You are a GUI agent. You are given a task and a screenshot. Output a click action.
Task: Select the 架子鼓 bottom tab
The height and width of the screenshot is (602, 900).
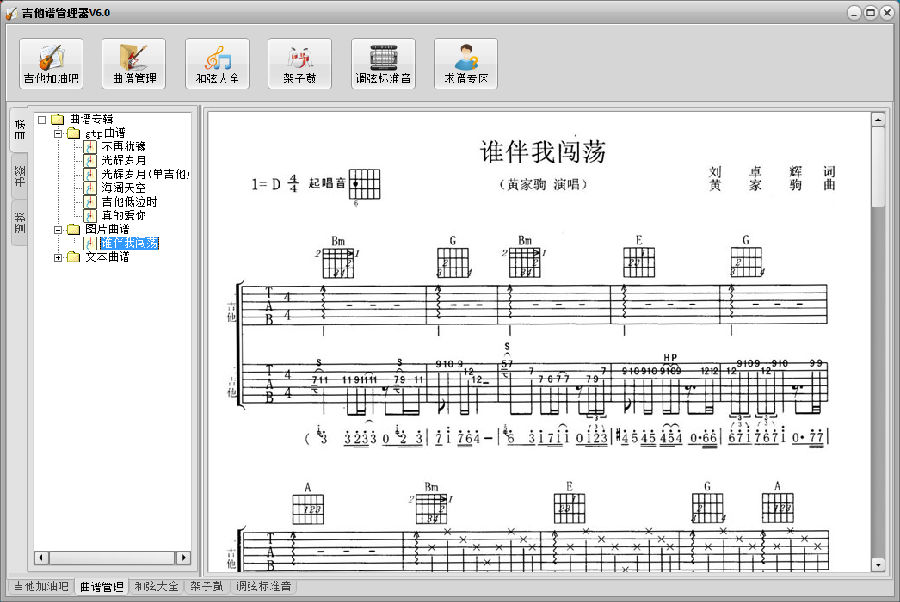pyautogui.click(x=207, y=586)
